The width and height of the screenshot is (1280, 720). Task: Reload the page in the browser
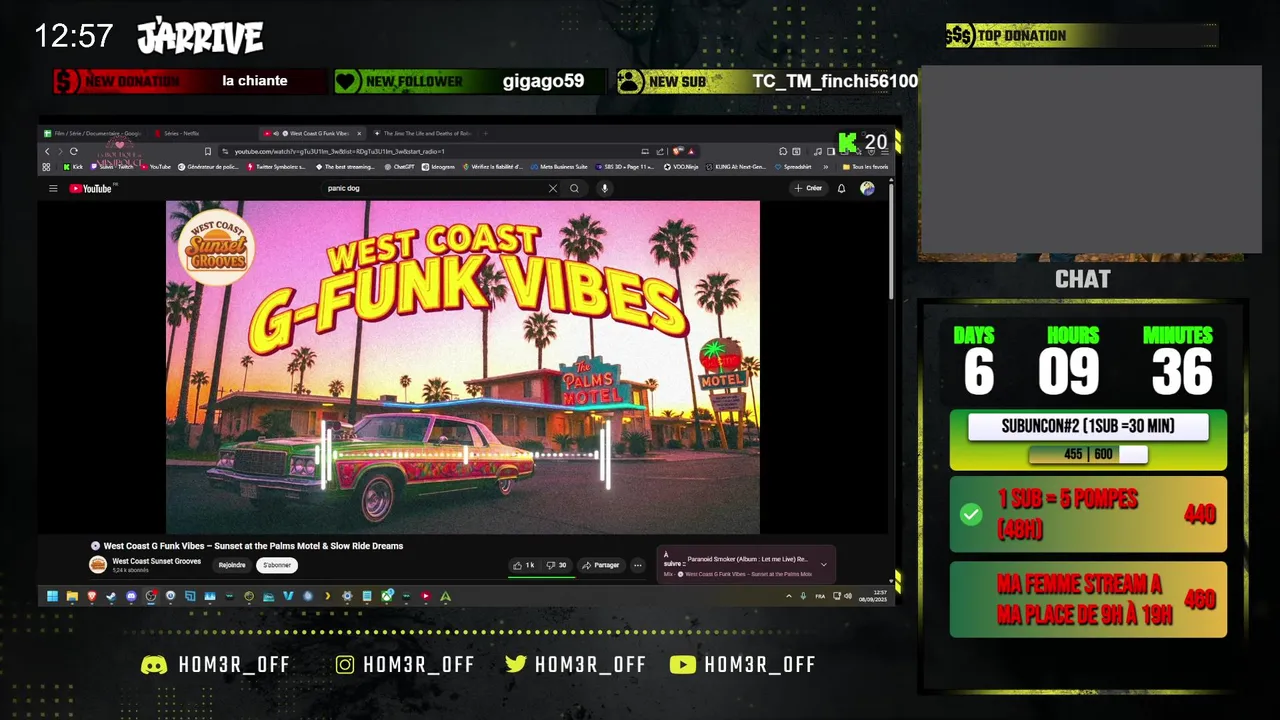point(73,151)
